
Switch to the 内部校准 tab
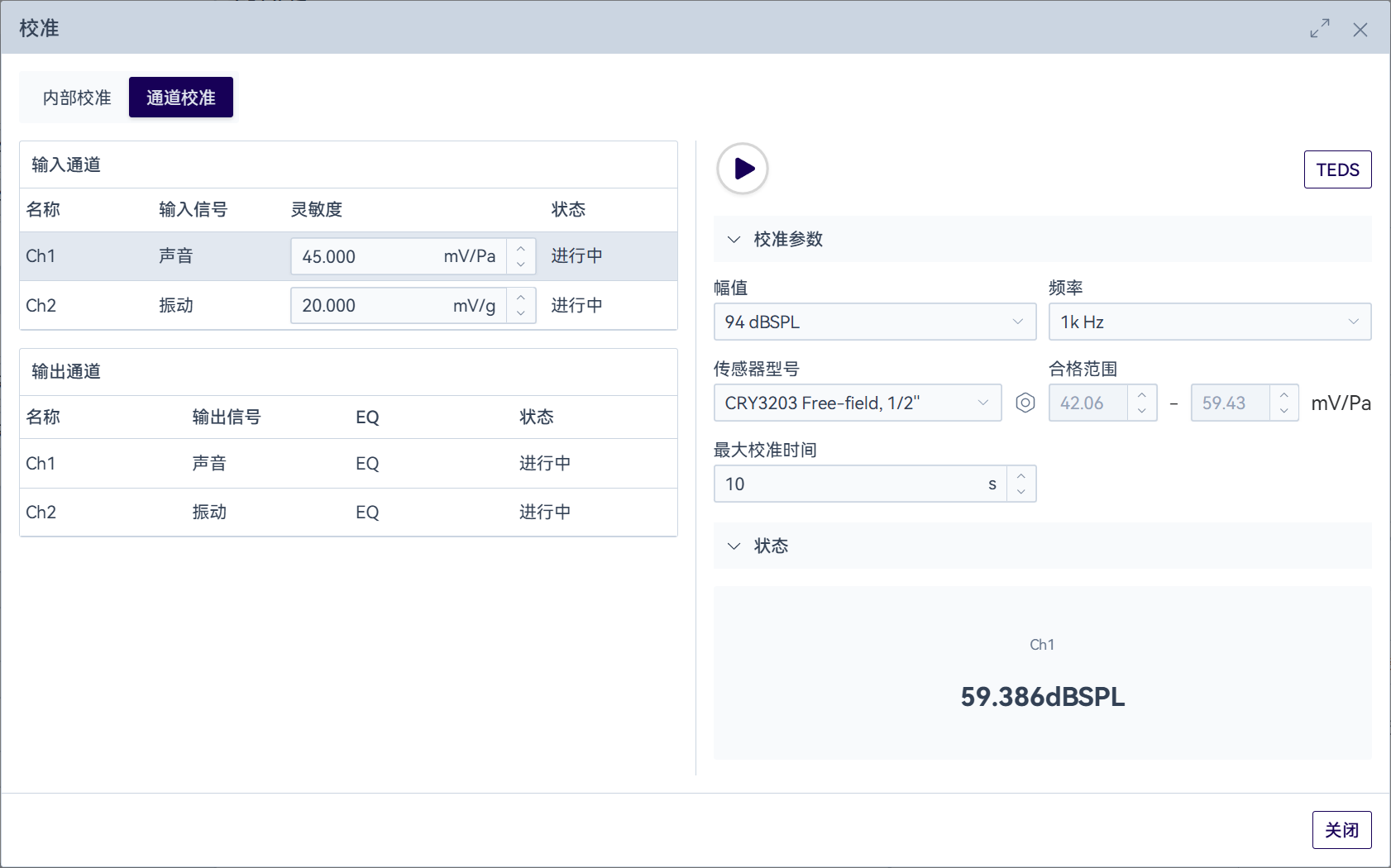click(x=77, y=98)
